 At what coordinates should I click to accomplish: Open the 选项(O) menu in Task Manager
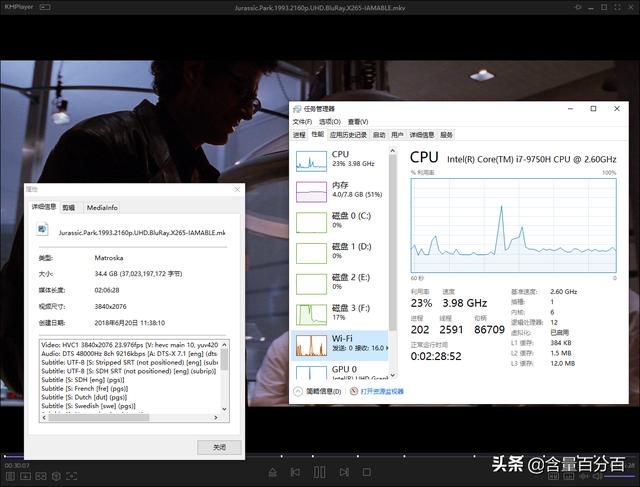point(330,122)
